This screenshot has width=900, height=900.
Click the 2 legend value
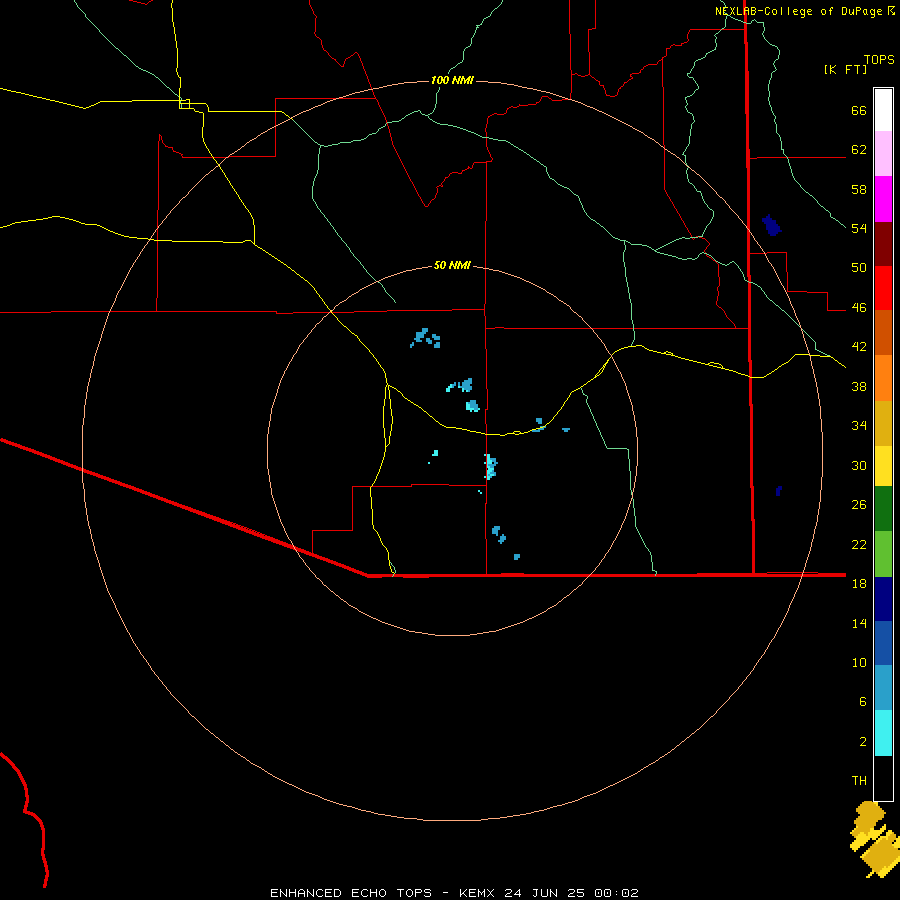863,742
